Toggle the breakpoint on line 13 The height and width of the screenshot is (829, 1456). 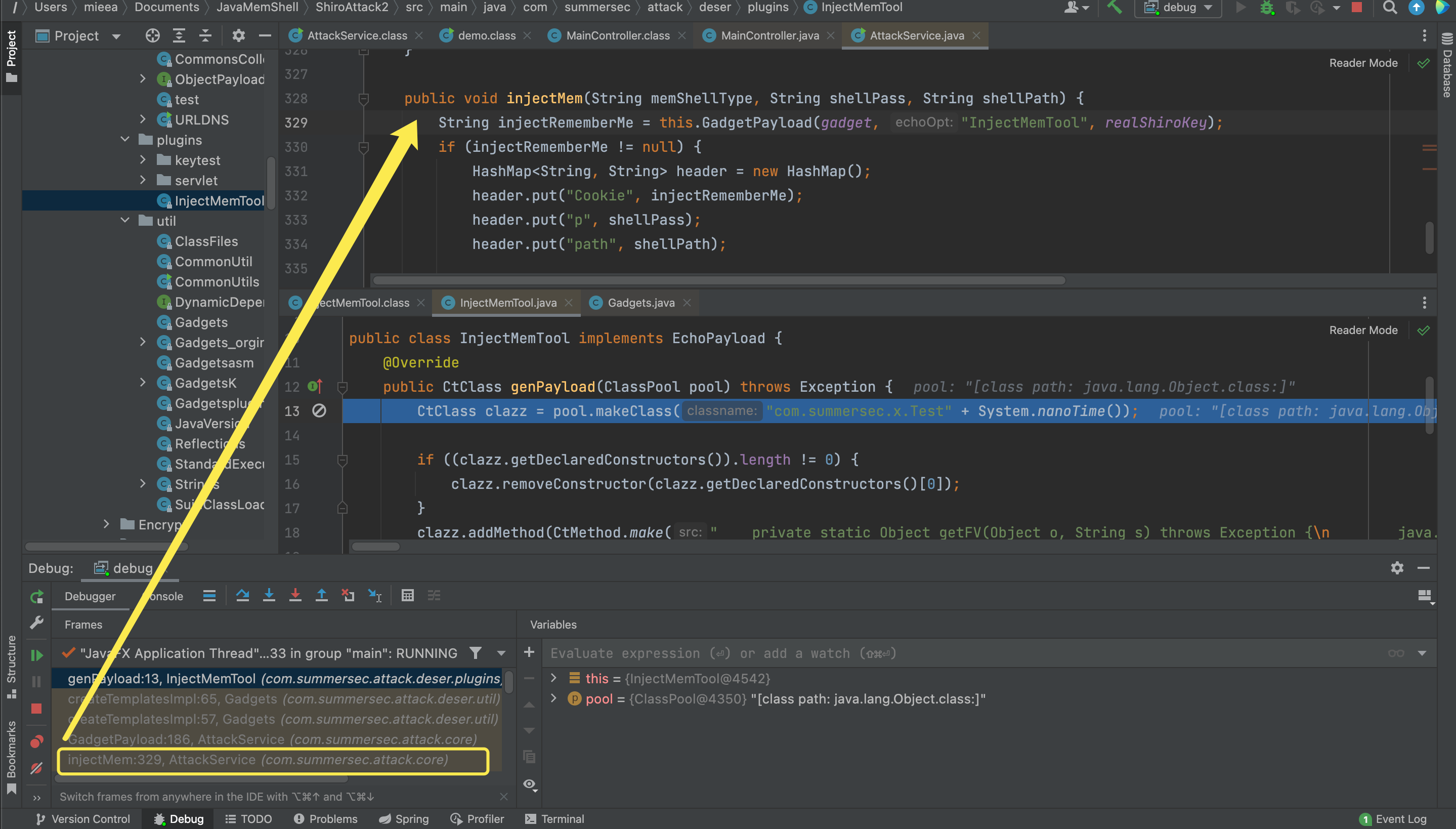(319, 410)
